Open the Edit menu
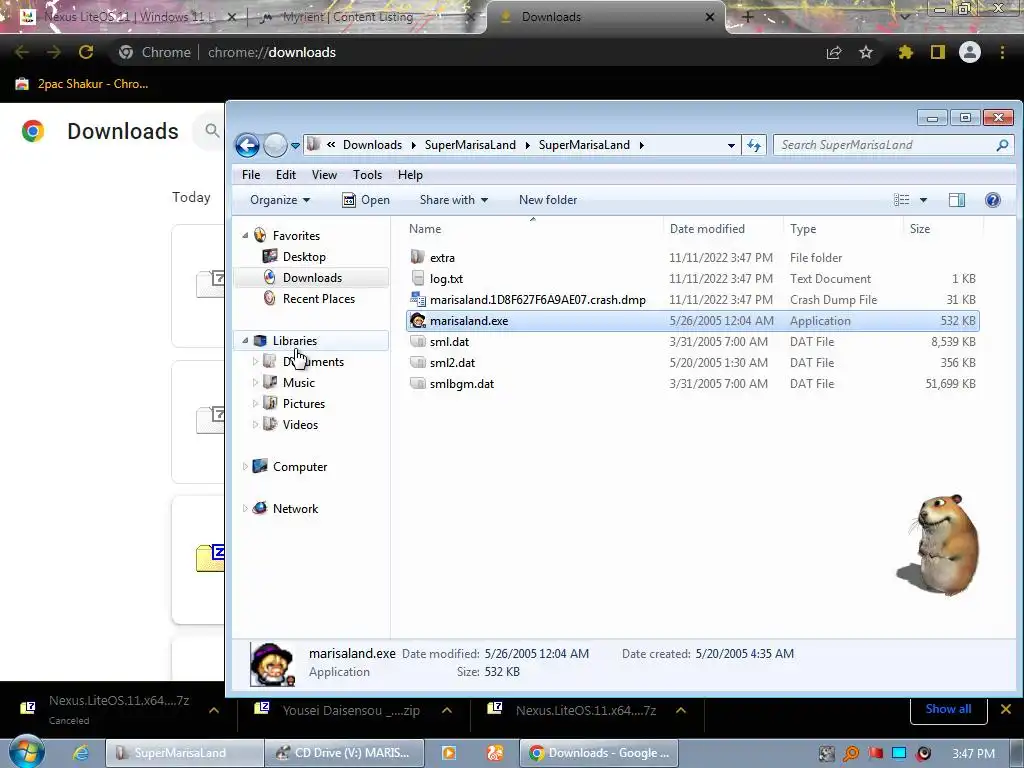The image size is (1024, 768). point(285,175)
